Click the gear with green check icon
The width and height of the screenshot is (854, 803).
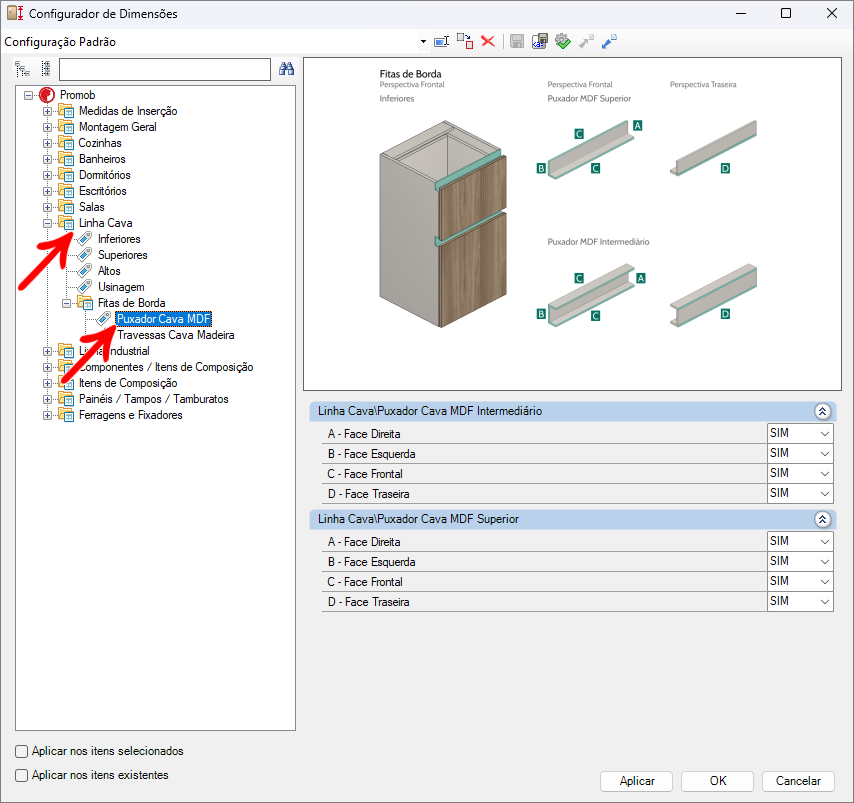pyautogui.click(x=563, y=42)
